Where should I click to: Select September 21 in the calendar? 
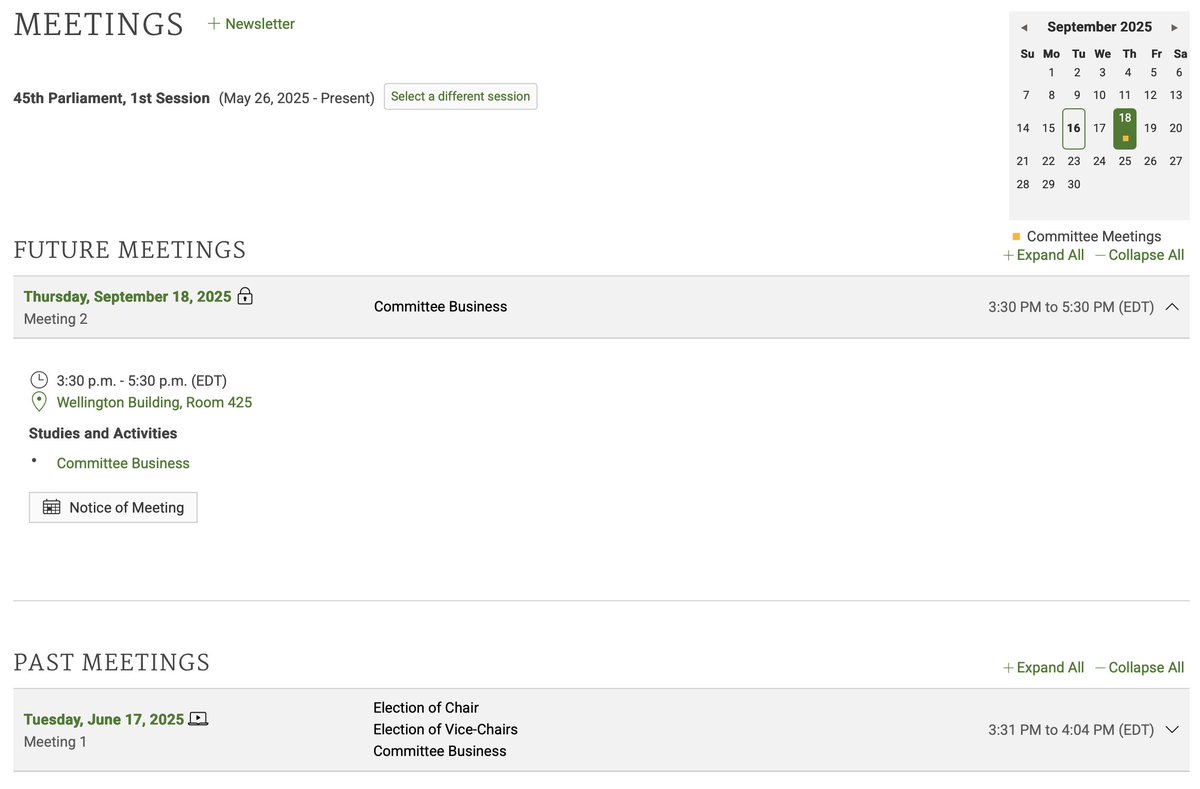(1023, 161)
